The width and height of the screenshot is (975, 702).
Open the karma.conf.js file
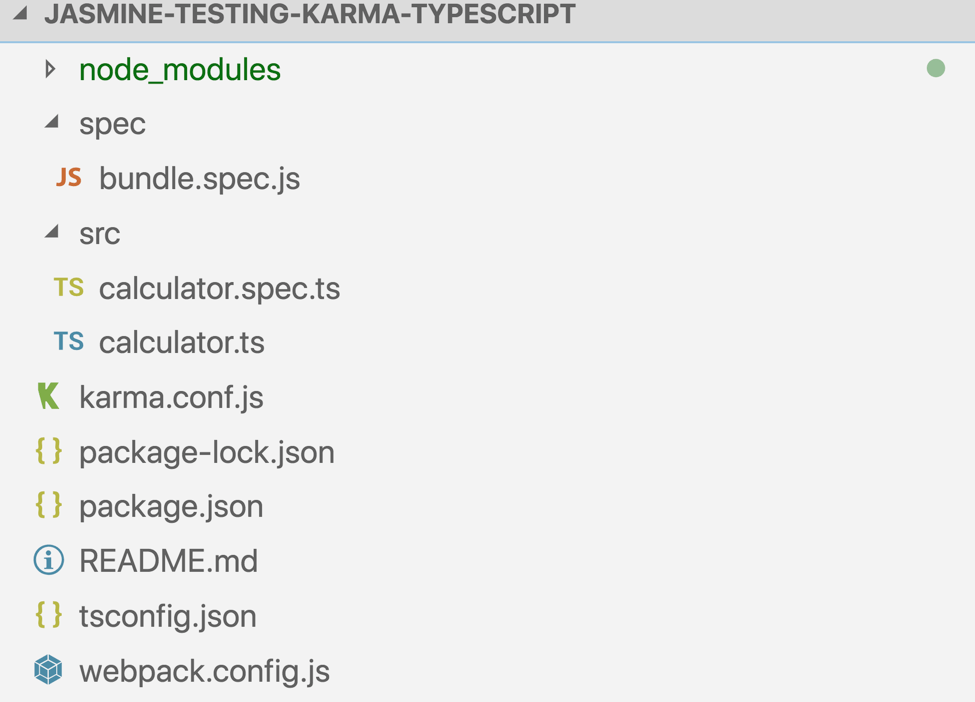pyautogui.click(x=172, y=397)
